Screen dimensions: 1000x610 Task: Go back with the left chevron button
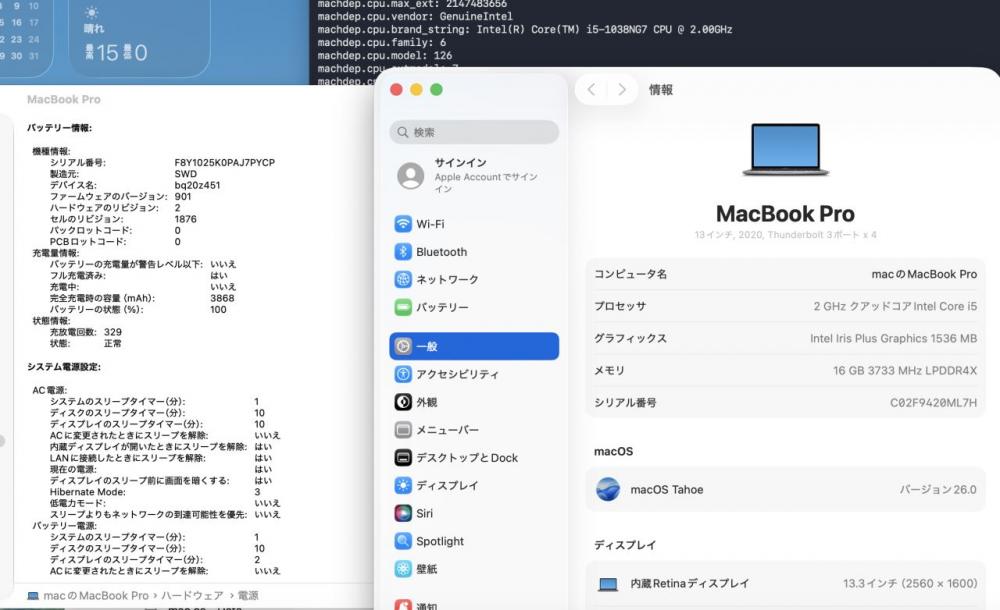tap(592, 90)
